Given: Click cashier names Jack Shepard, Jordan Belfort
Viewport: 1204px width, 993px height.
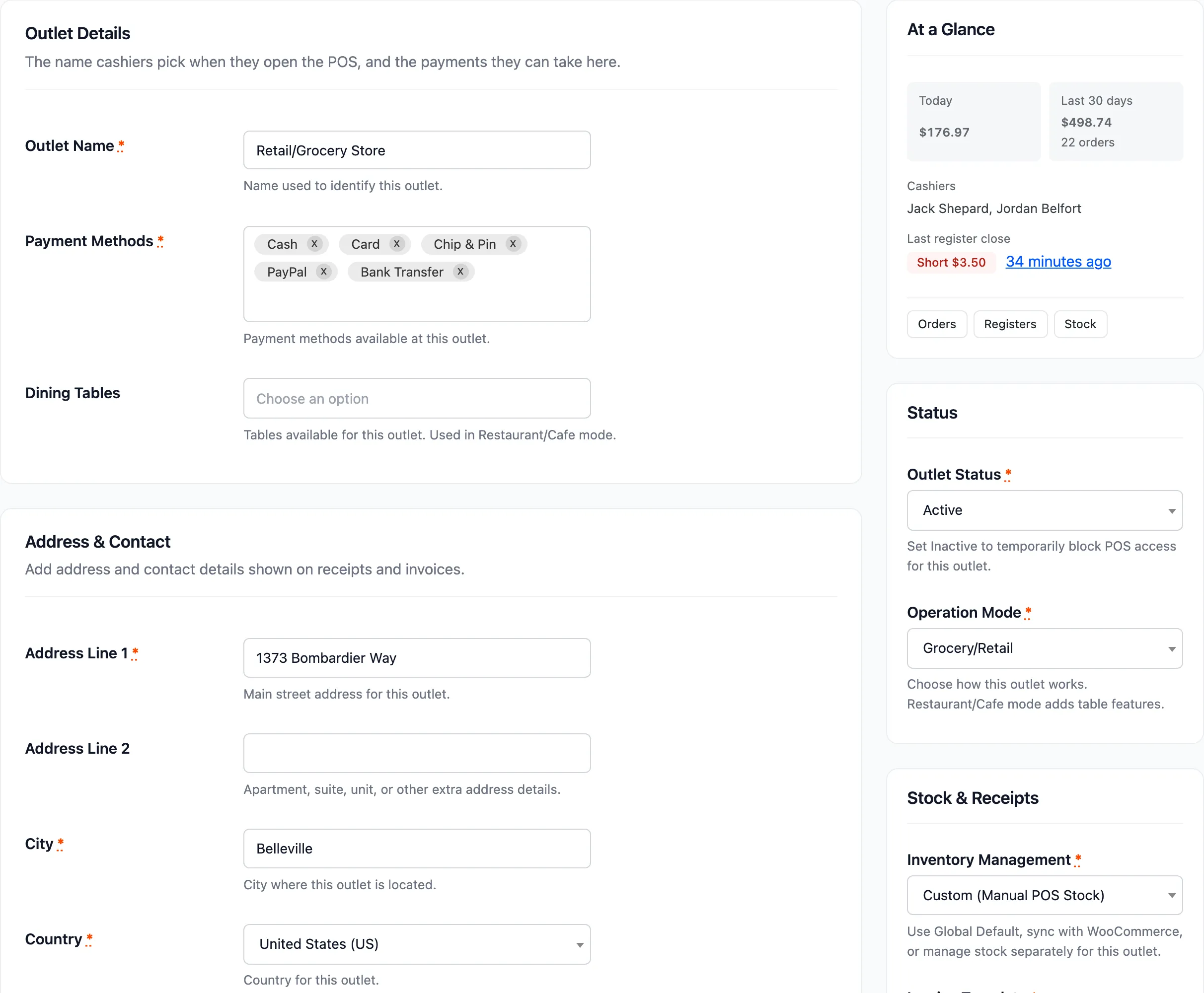Looking at the screenshot, I should [x=994, y=209].
